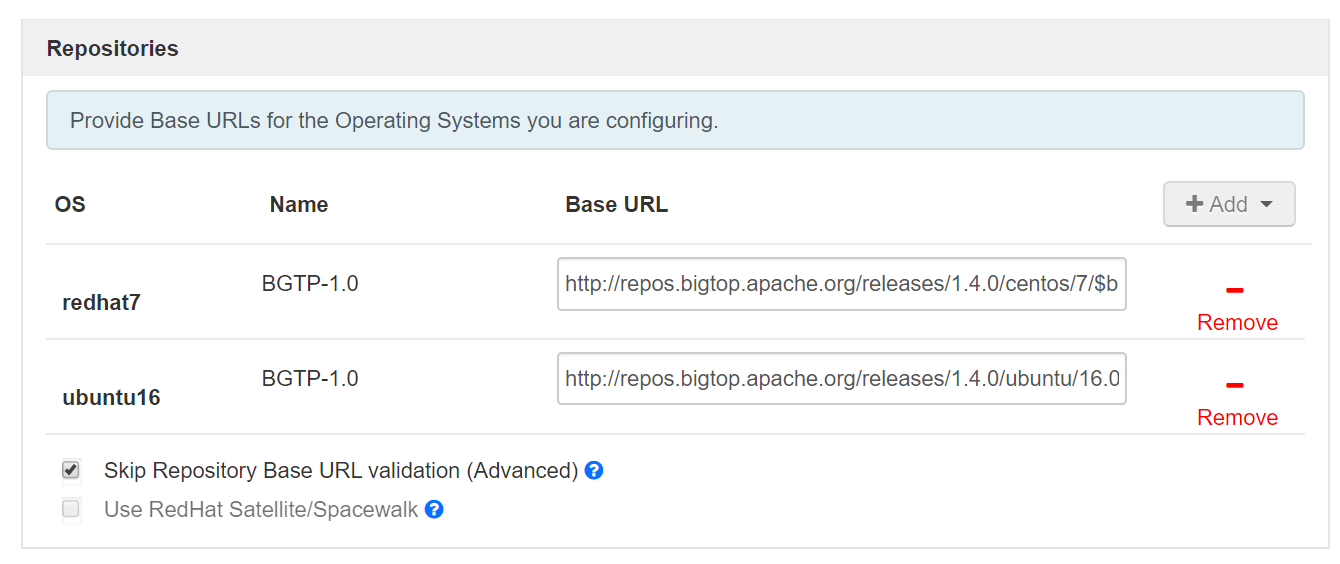Select the redhat7 OS label
This screenshot has width=1340, height=564.
(x=101, y=302)
